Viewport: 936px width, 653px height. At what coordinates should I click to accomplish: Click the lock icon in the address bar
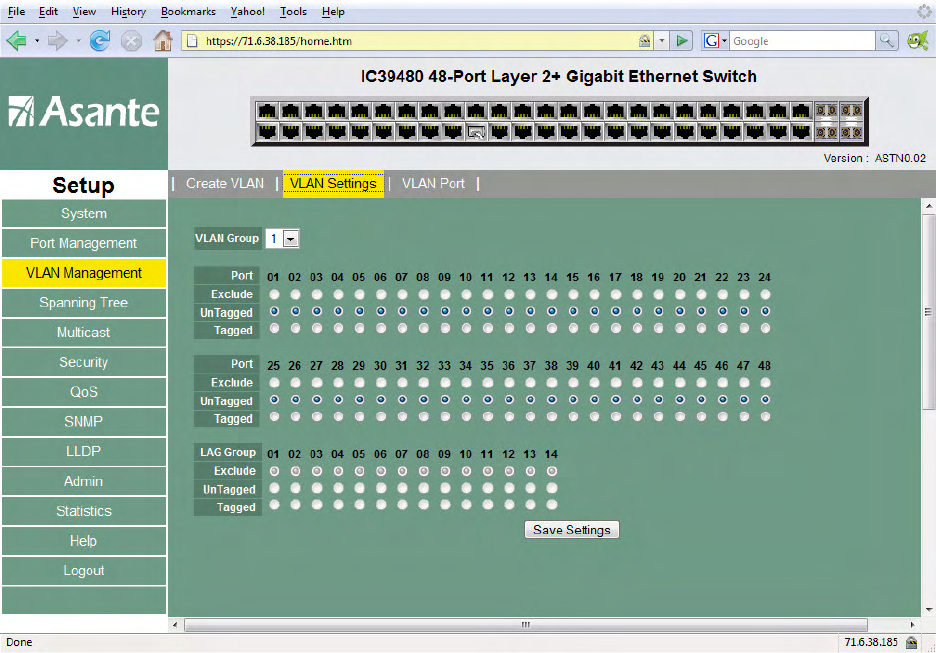(644, 41)
